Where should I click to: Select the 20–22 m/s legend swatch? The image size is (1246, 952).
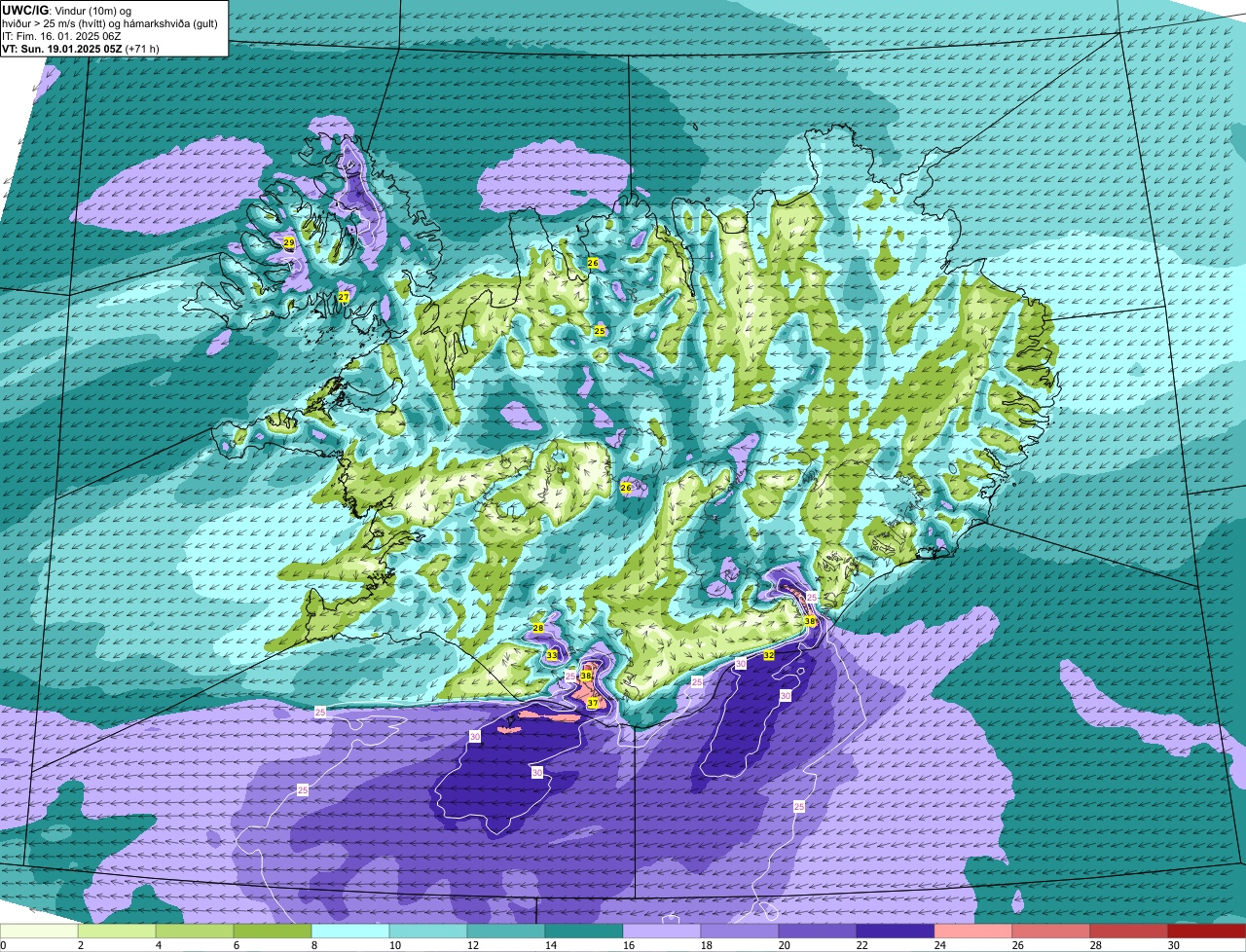click(818, 931)
